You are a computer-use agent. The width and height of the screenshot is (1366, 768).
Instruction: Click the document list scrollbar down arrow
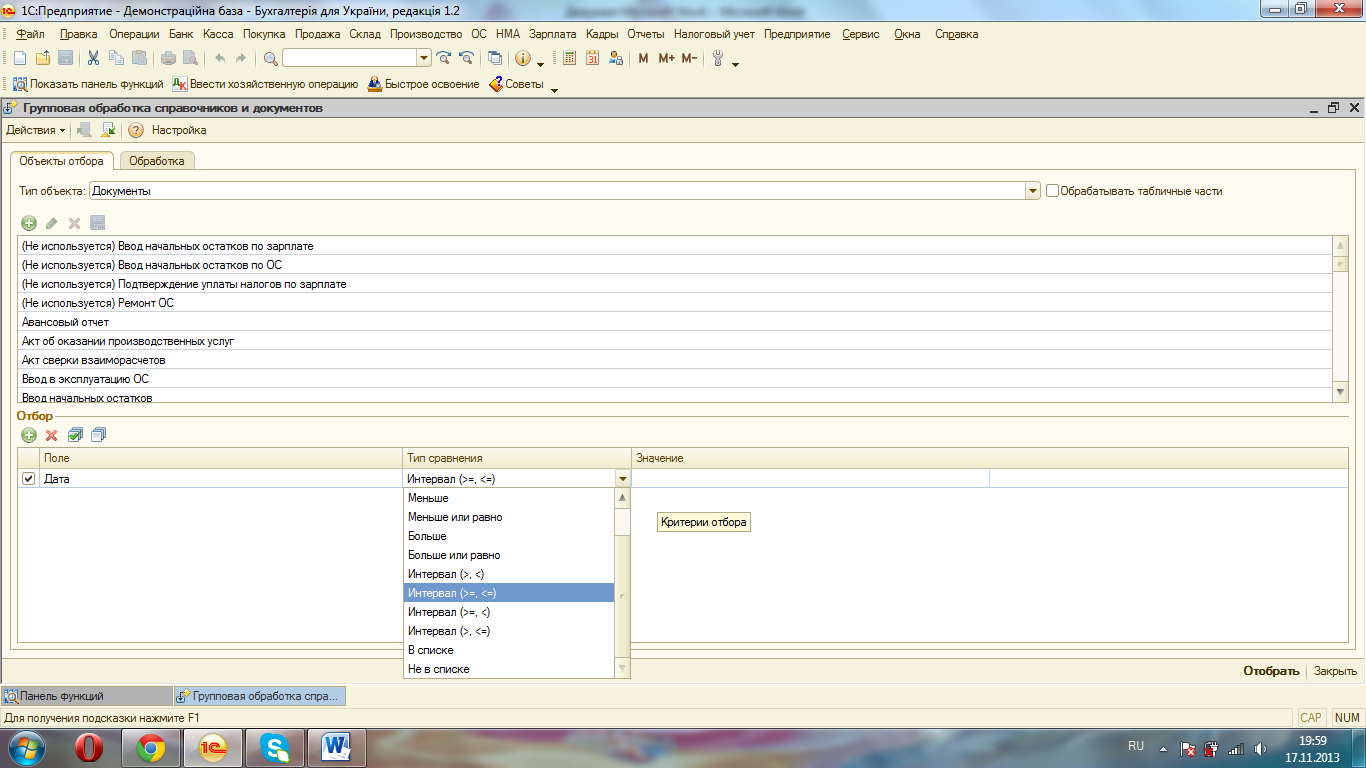[1341, 393]
